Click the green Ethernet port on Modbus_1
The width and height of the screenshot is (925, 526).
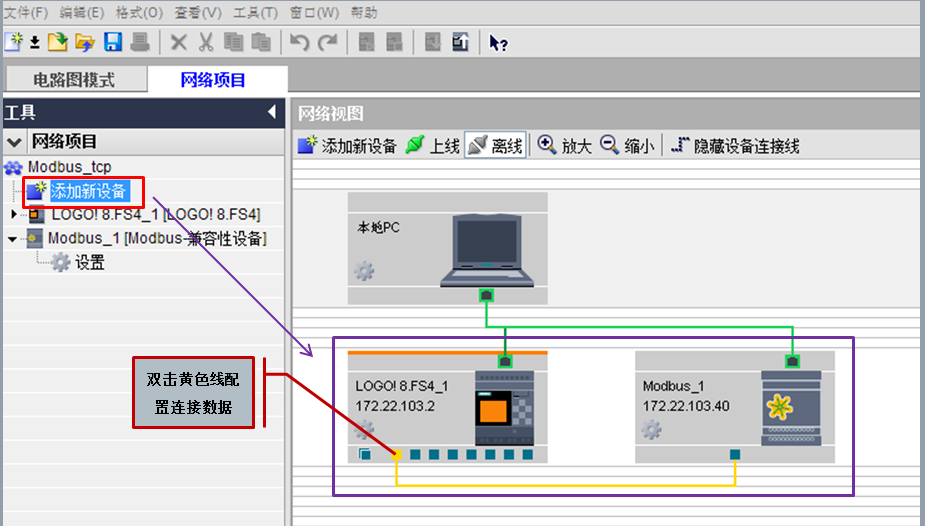[792, 361]
